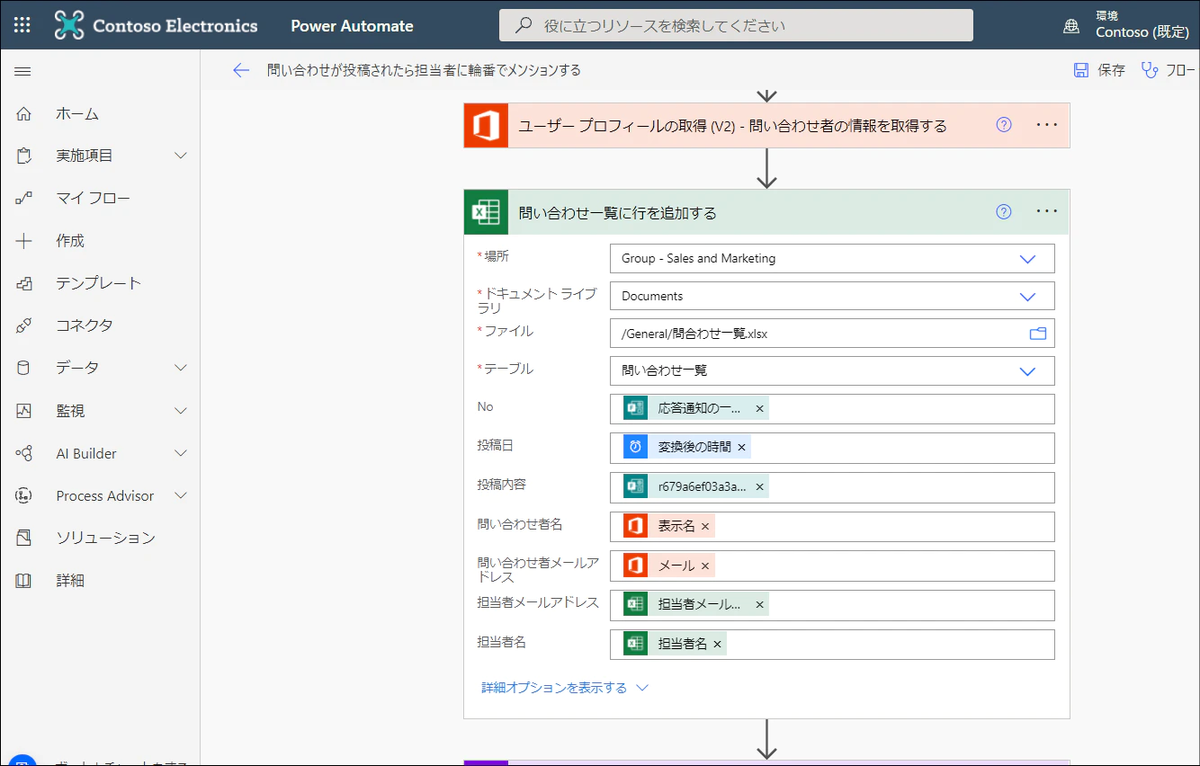The height and width of the screenshot is (766, 1200).
Task: Click the Office 365 user profile action icon
Action: tap(486, 126)
